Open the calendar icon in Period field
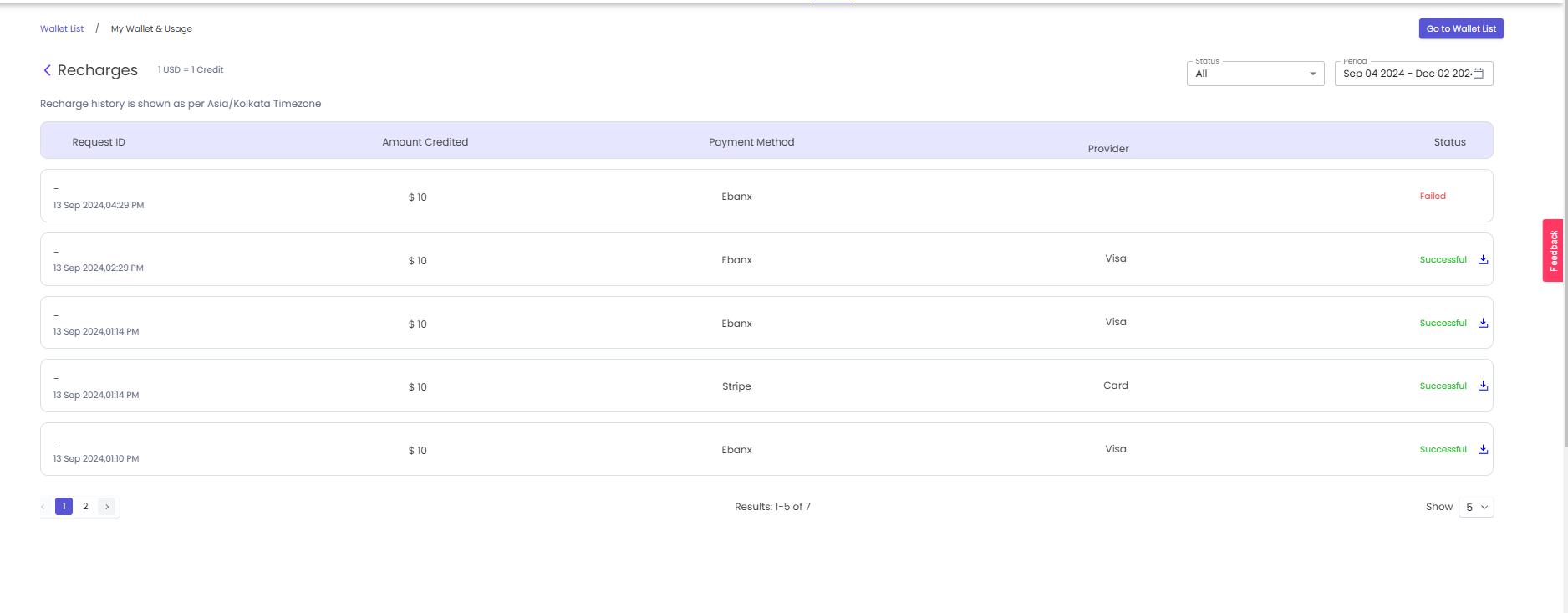The width and height of the screenshot is (1568, 613). pyautogui.click(x=1478, y=74)
